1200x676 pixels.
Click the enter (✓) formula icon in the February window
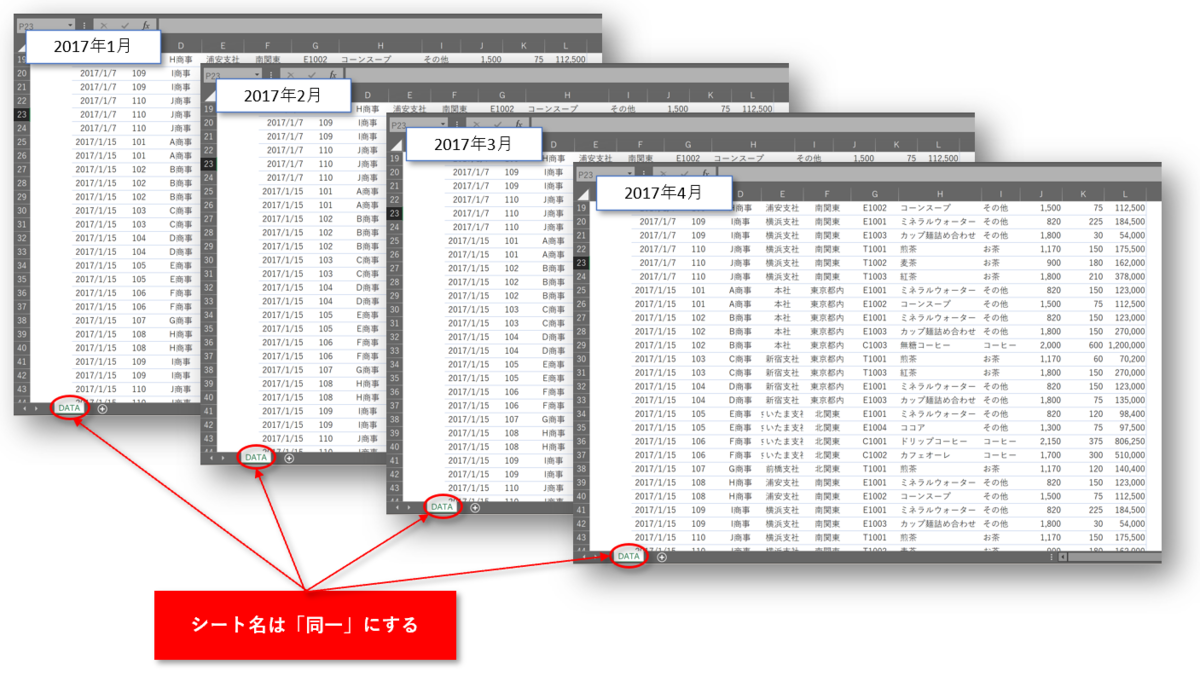point(312,75)
